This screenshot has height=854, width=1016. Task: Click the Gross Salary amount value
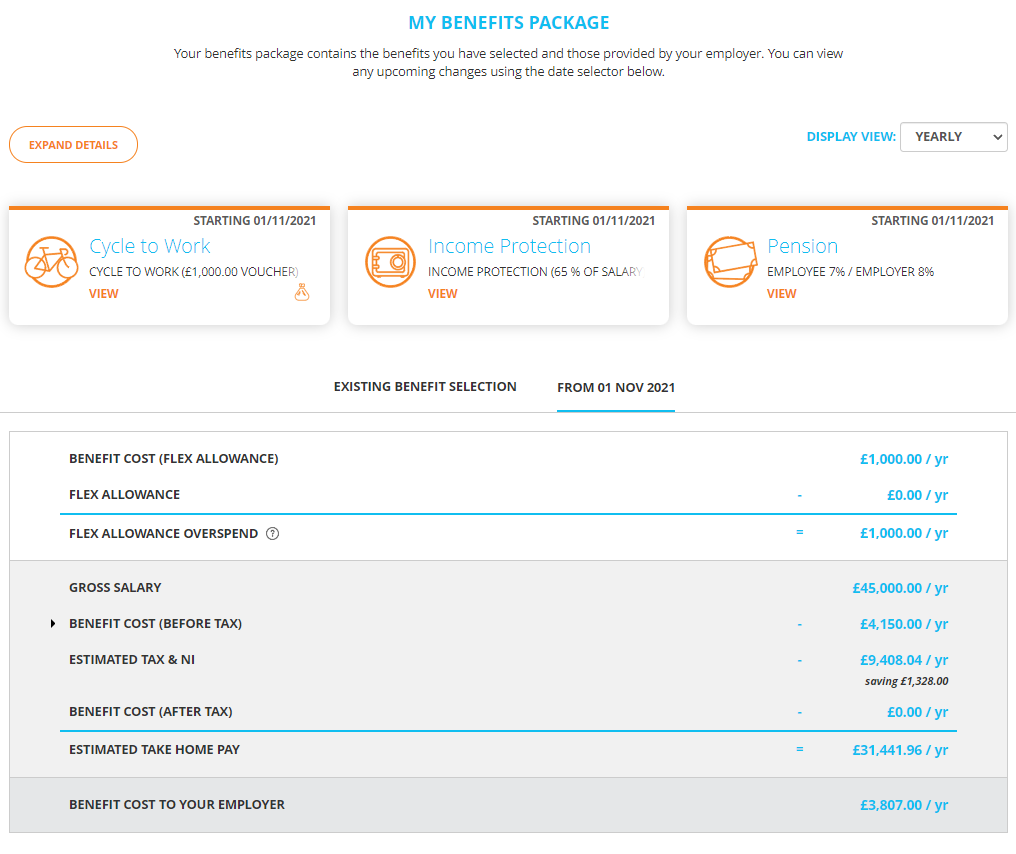pos(900,588)
